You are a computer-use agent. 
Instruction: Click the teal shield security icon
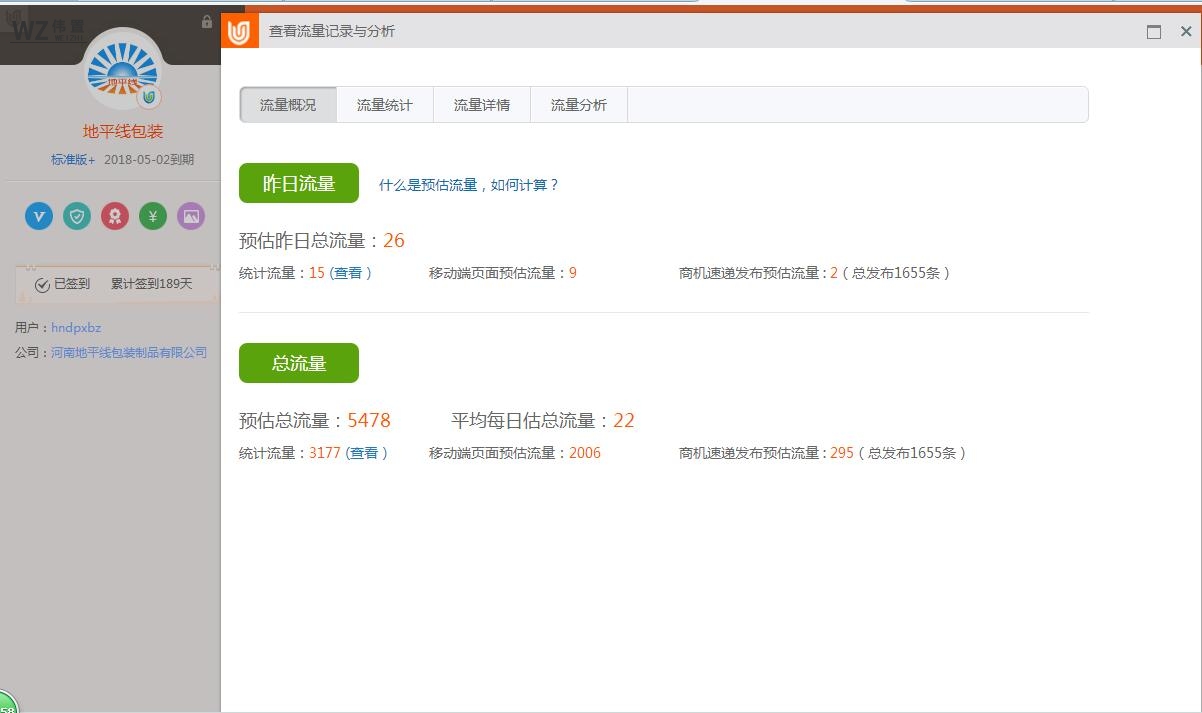tap(77, 215)
